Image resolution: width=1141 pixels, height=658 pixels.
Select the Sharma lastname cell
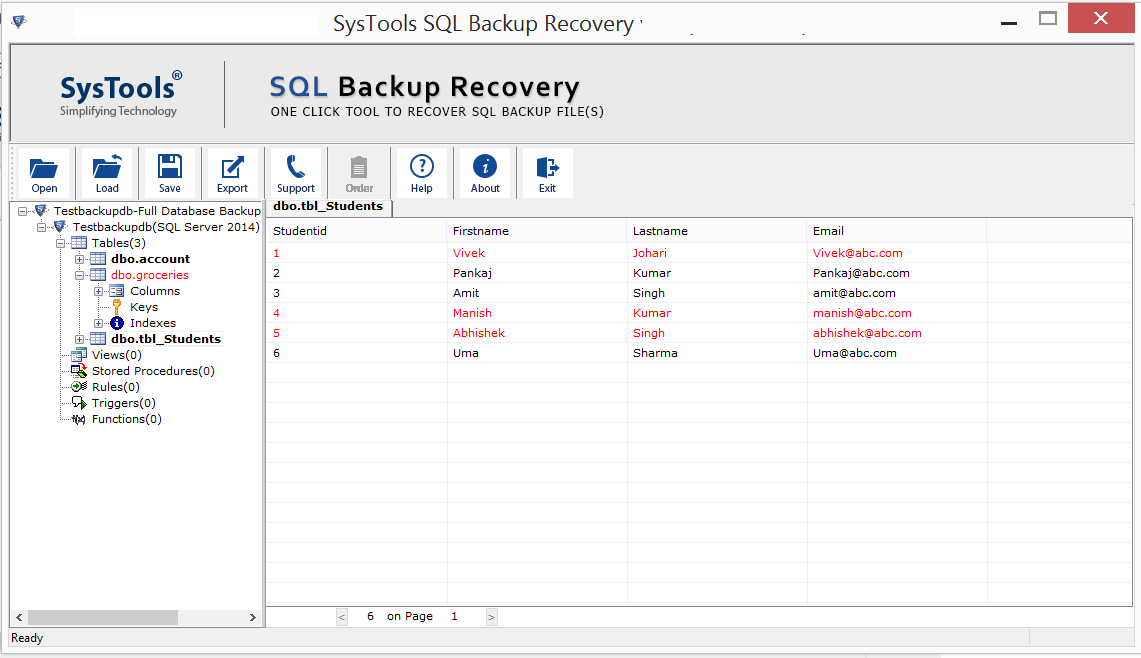[717, 353]
